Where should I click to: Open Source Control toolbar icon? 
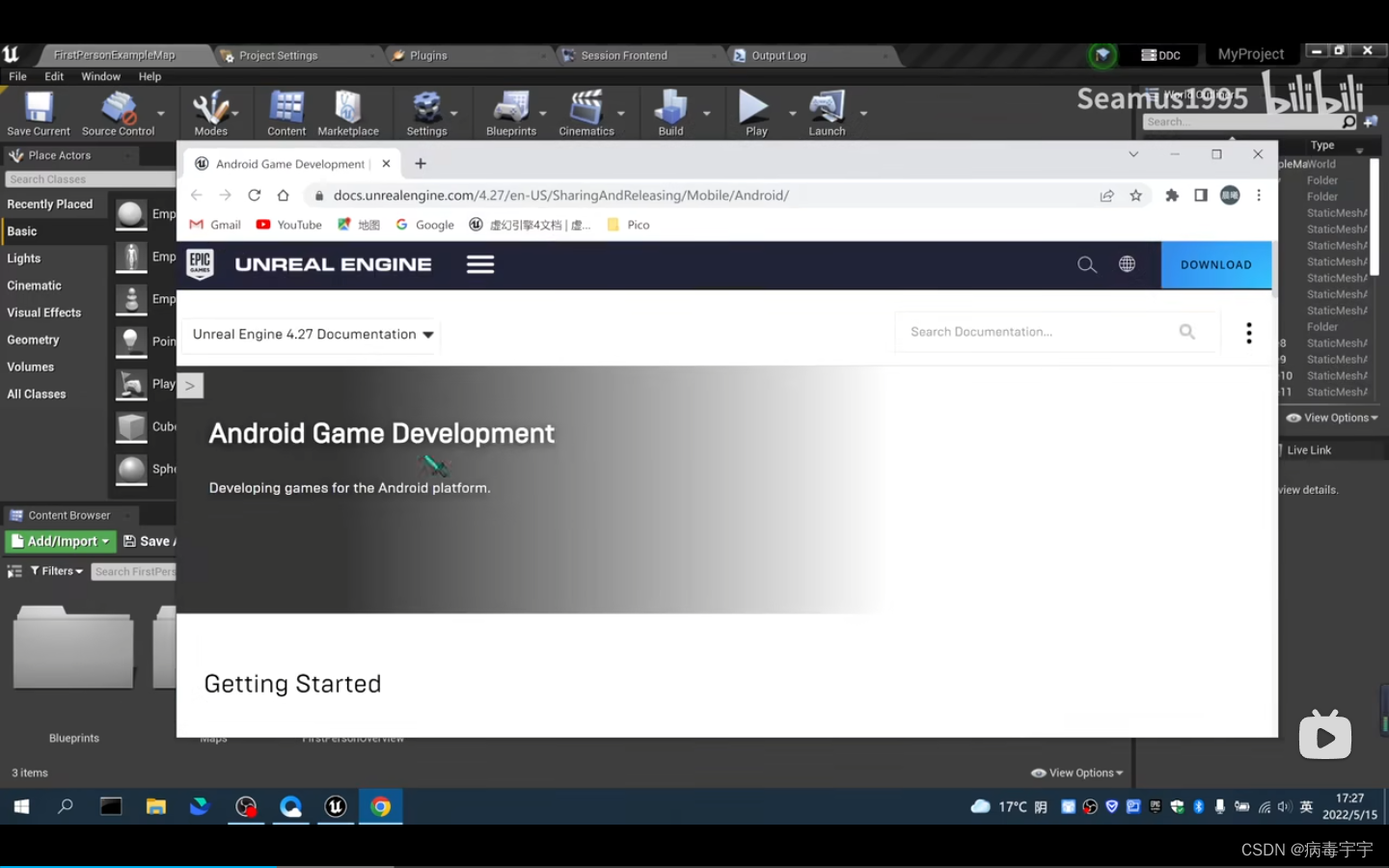(118, 113)
